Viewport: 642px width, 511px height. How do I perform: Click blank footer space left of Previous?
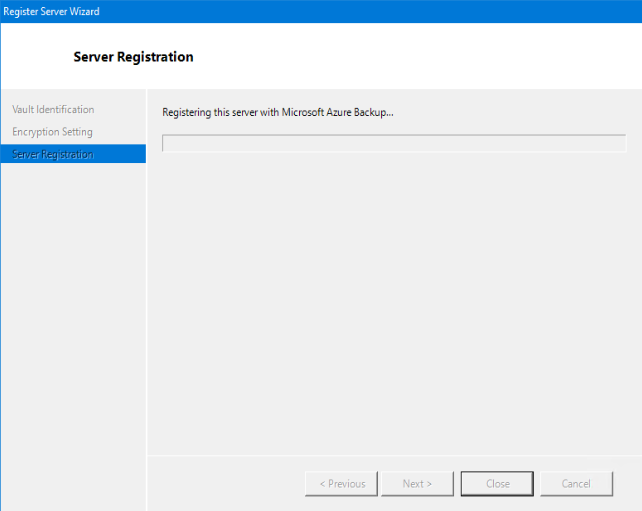(225, 484)
